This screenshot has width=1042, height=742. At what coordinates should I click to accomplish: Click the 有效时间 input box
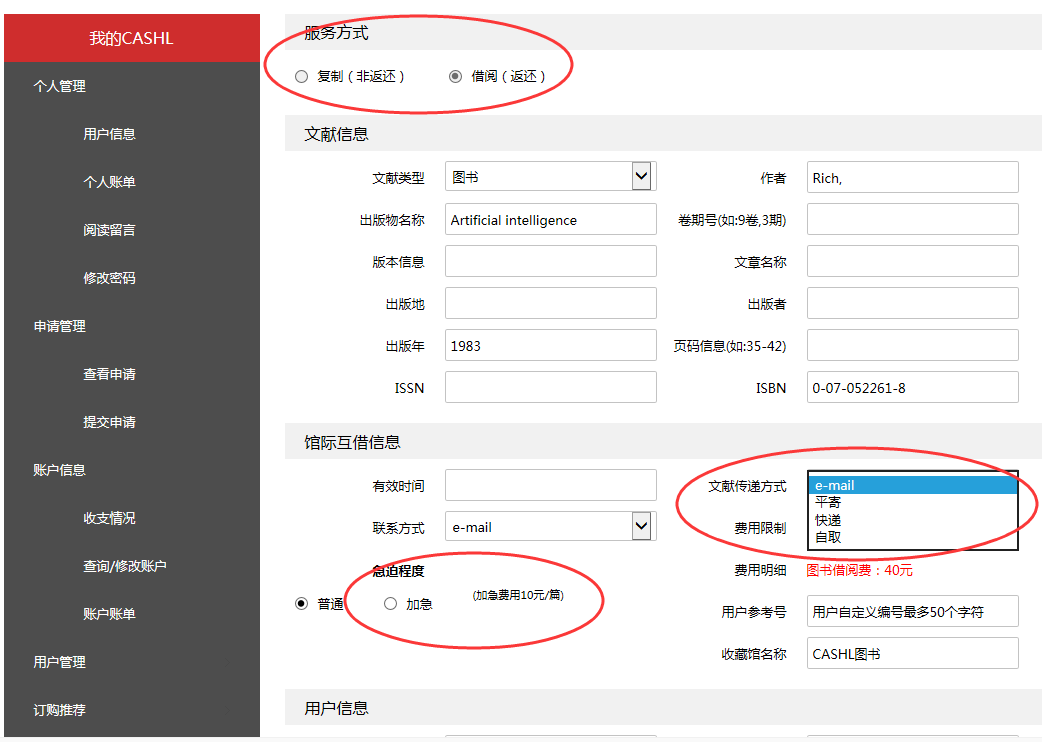click(x=550, y=486)
